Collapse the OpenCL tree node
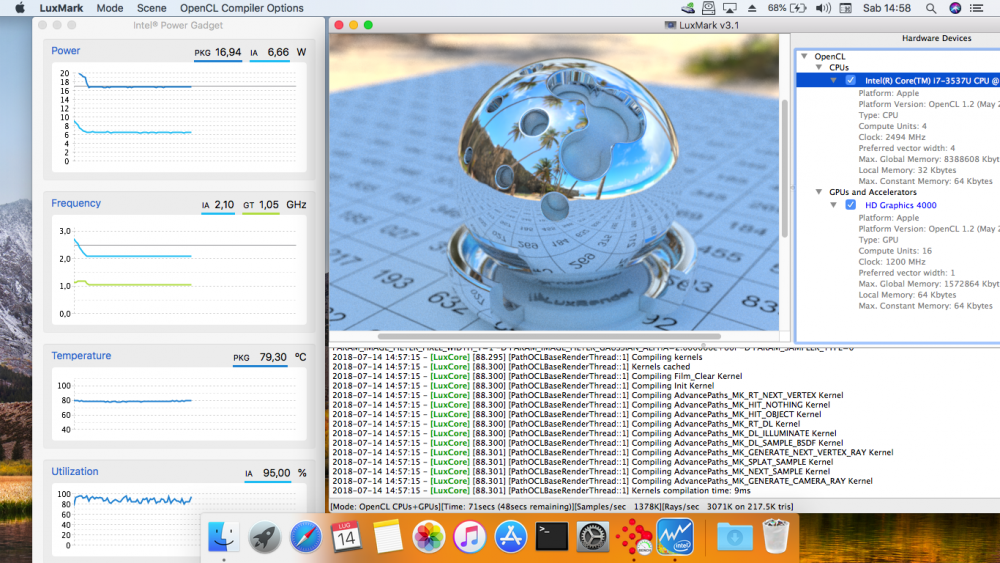This screenshot has height=563, width=1000. pos(805,56)
